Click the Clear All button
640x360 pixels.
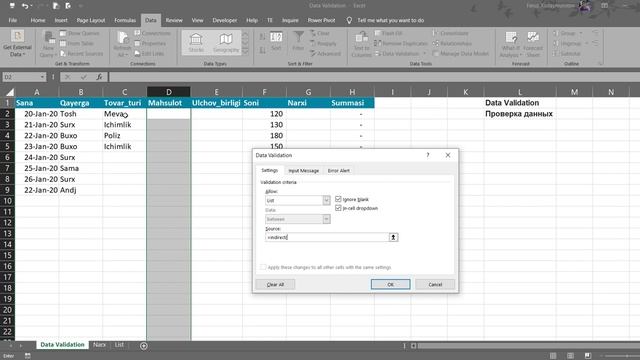pyautogui.click(x=275, y=284)
